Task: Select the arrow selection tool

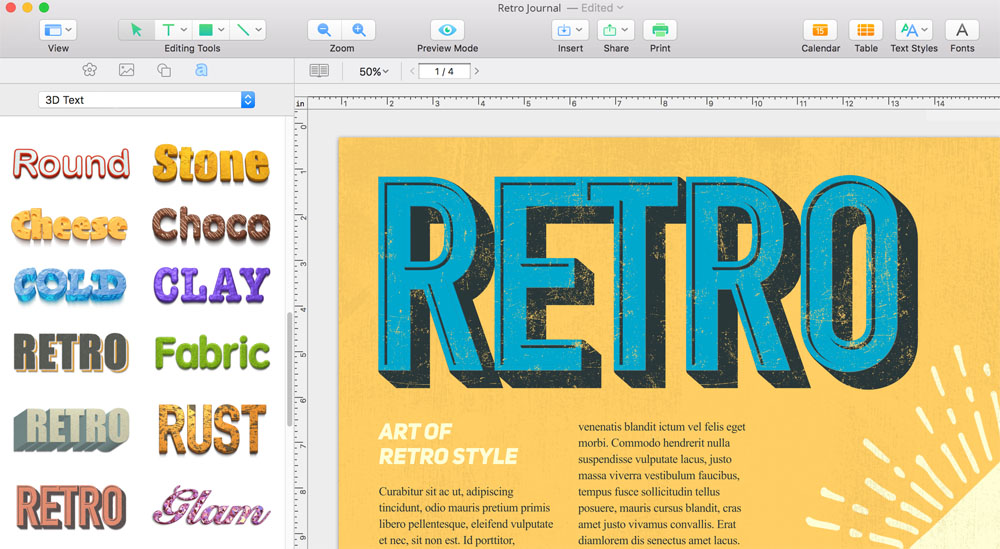Action: [136, 30]
